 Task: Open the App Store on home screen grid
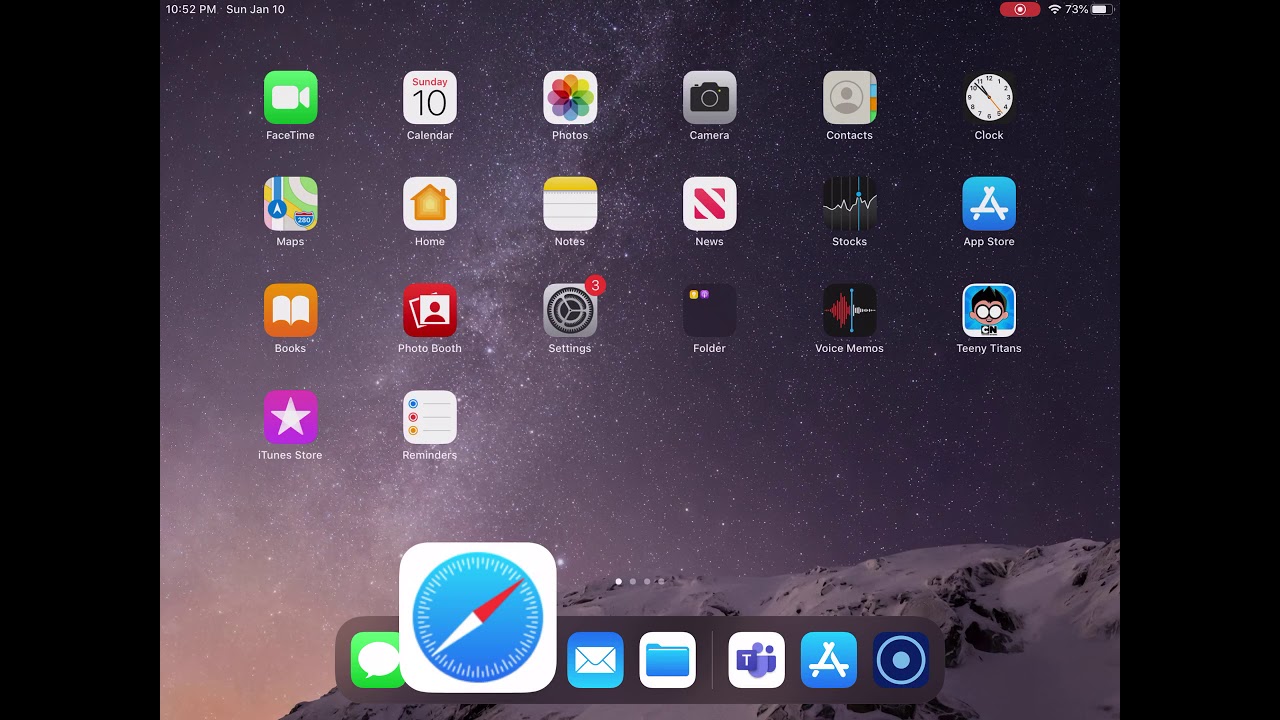(989, 204)
